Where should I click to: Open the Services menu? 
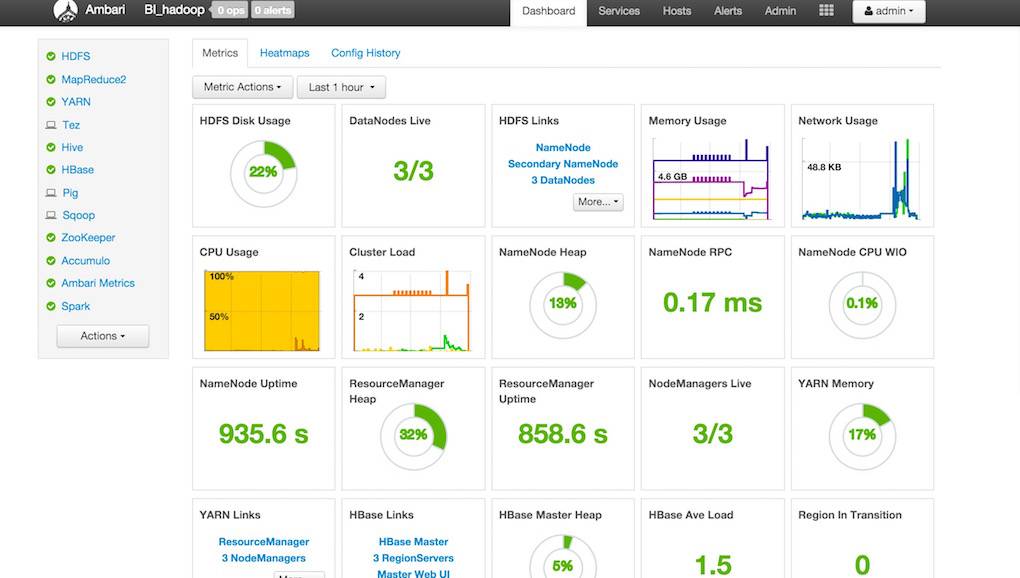(619, 11)
